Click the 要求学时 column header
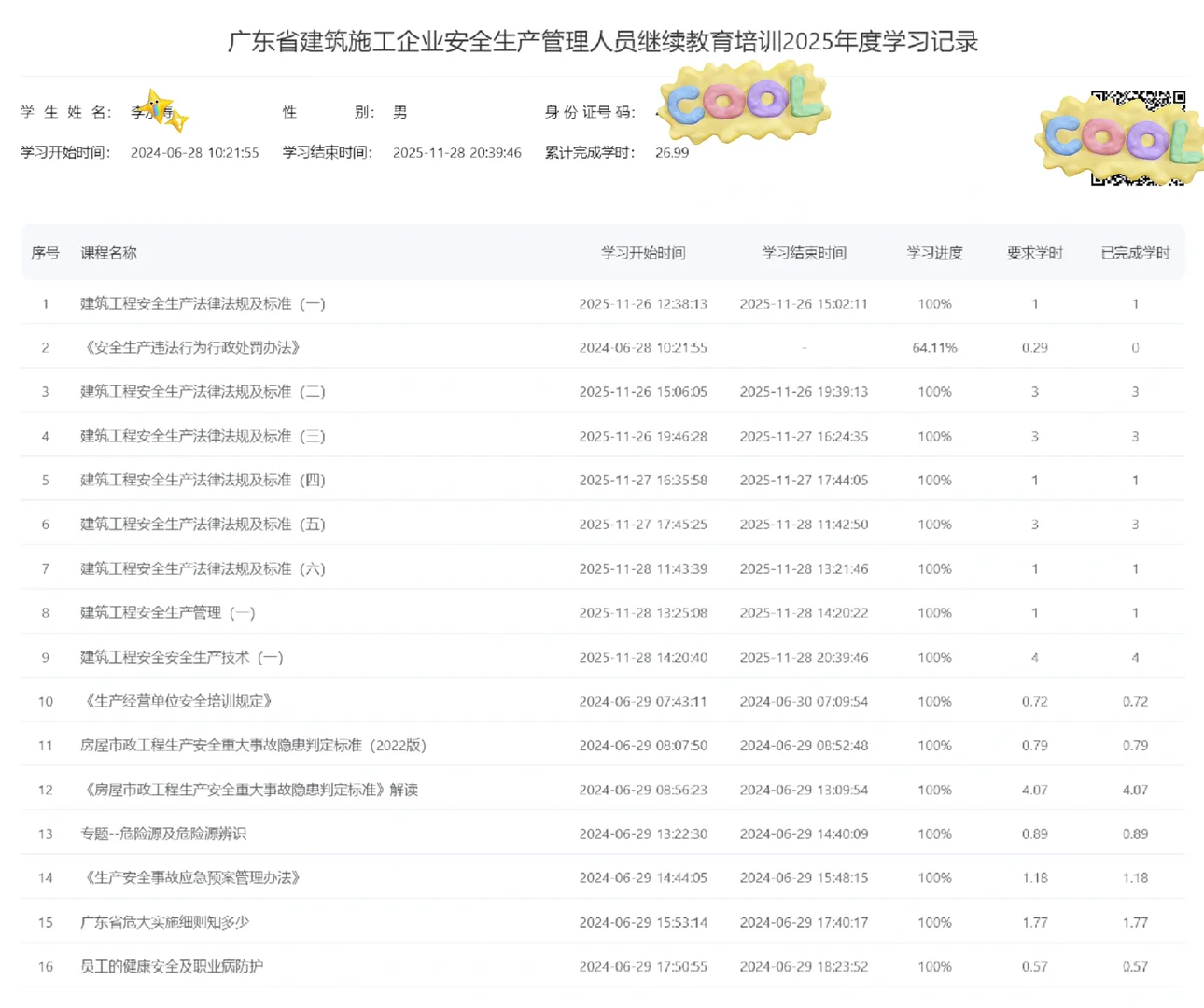This screenshot has width=1204, height=1008. coord(1034,252)
